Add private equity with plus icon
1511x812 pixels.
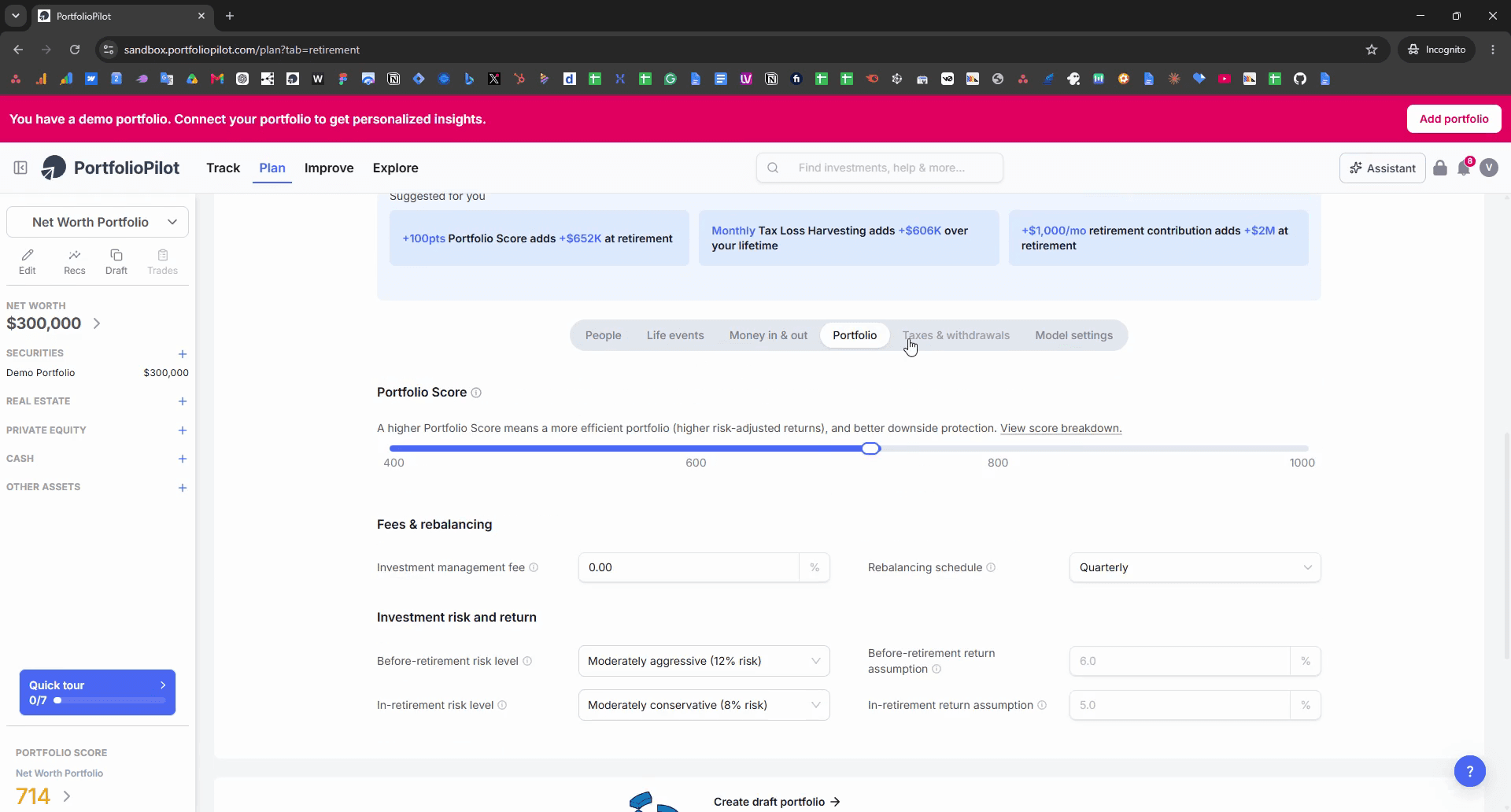183,430
